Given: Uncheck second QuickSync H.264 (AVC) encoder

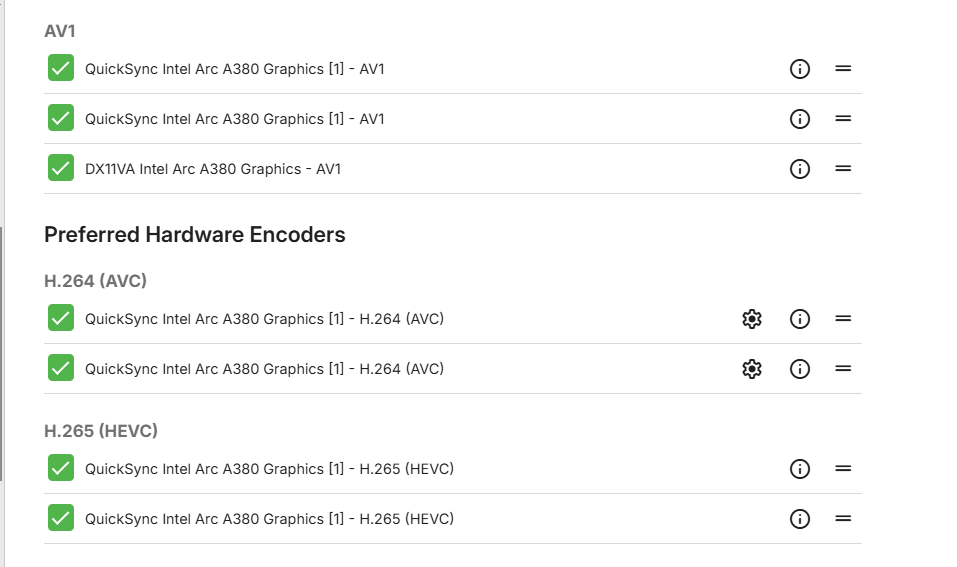Looking at the screenshot, I should (x=61, y=368).
